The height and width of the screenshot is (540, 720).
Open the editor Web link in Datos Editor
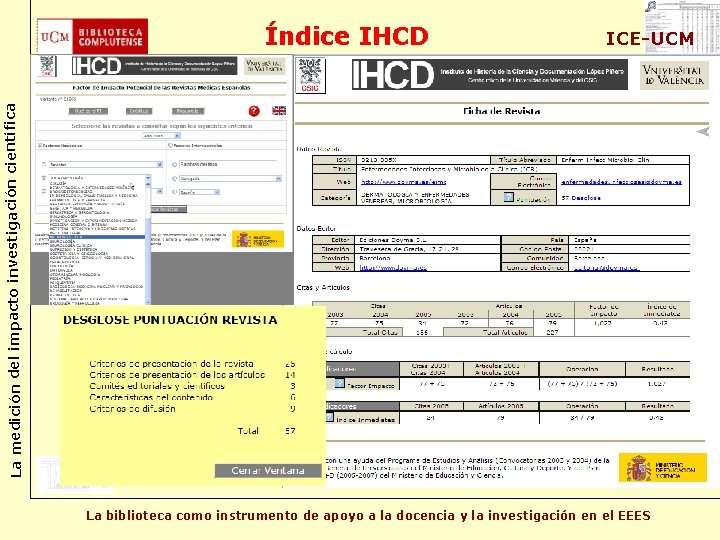coord(394,267)
